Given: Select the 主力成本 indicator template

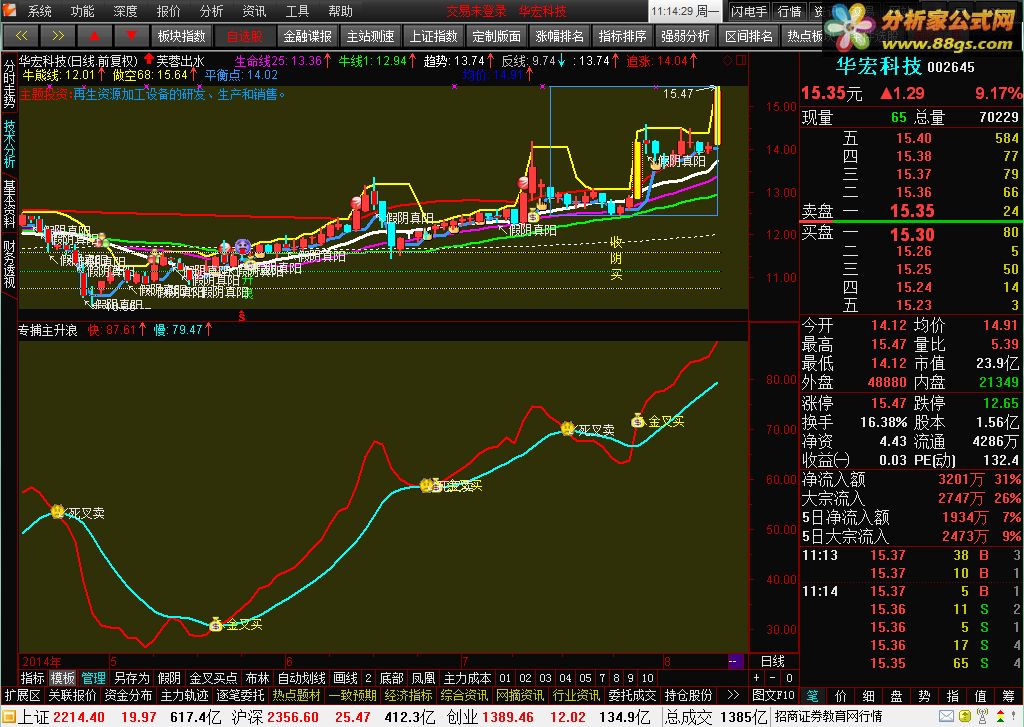Looking at the screenshot, I should coord(467,678).
